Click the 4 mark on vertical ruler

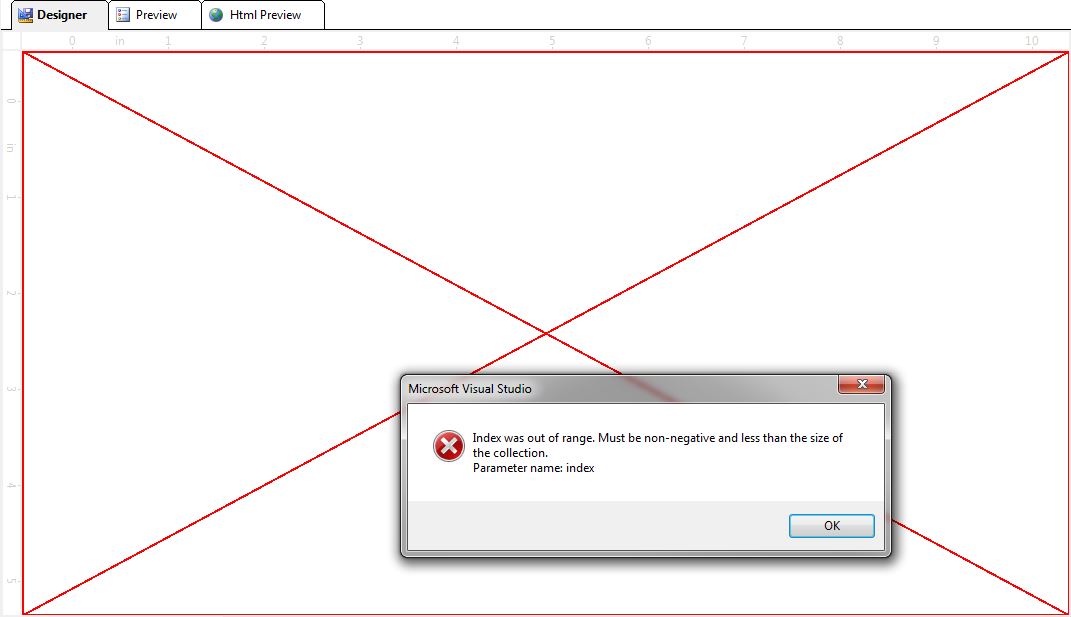point(11,484)
